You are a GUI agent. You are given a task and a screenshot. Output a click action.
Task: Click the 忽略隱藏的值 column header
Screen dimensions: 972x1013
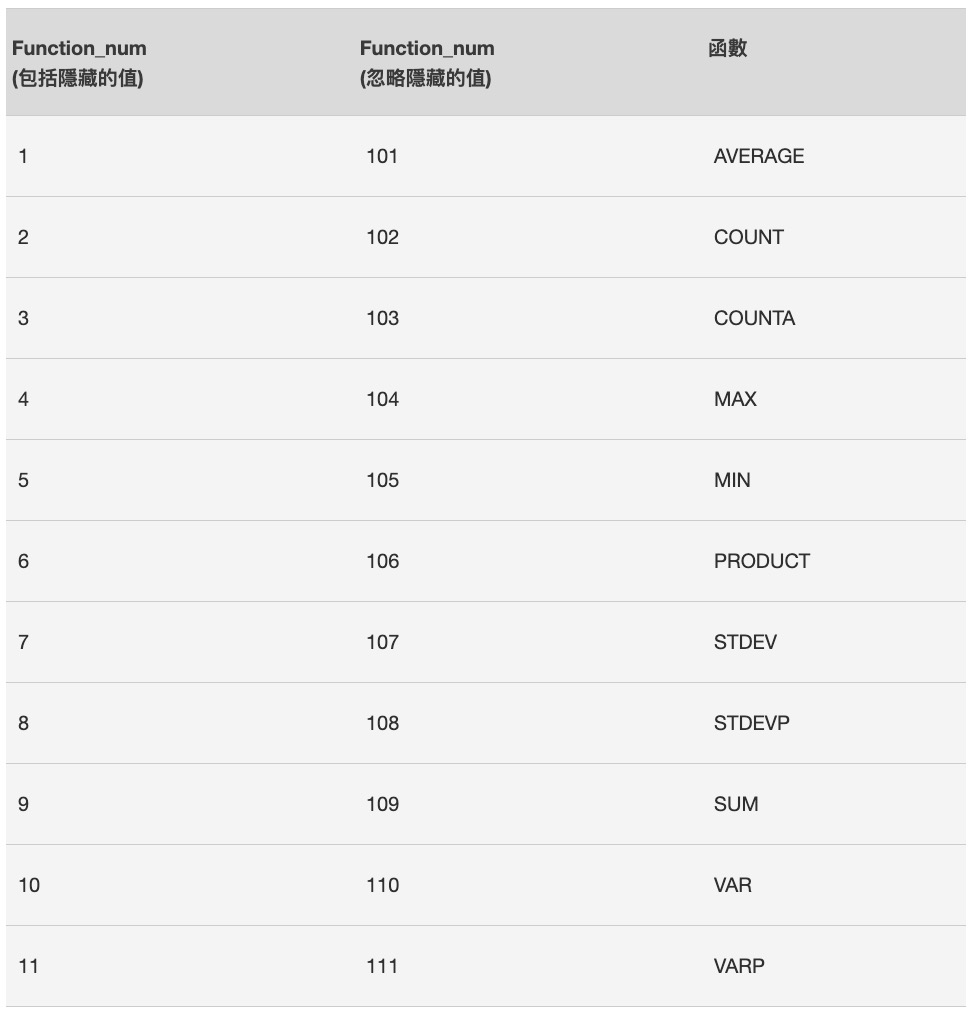tap(427, 63)
